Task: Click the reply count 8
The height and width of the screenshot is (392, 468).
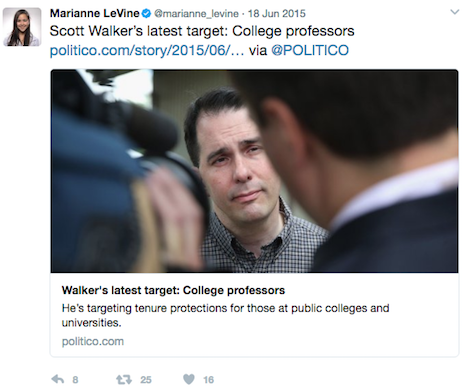Action: tap(75, 380)
